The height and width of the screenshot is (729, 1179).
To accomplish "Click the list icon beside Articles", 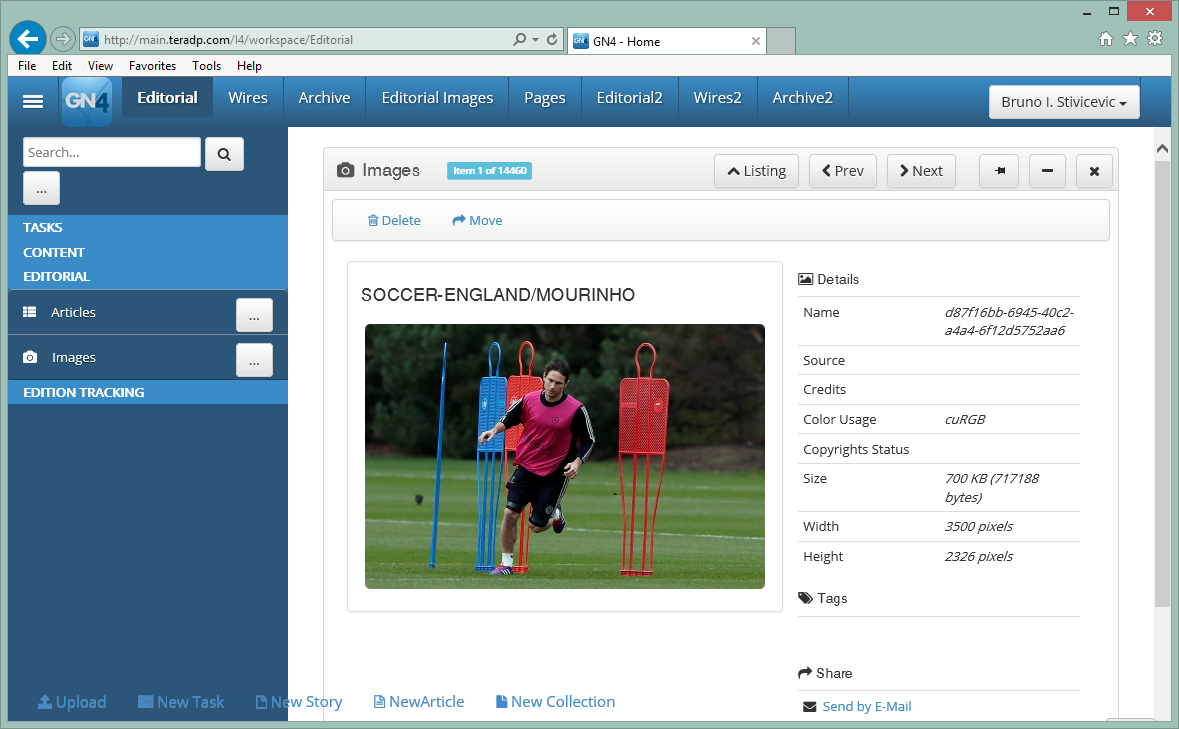I will pyautogui.click(x=30, y=312).
